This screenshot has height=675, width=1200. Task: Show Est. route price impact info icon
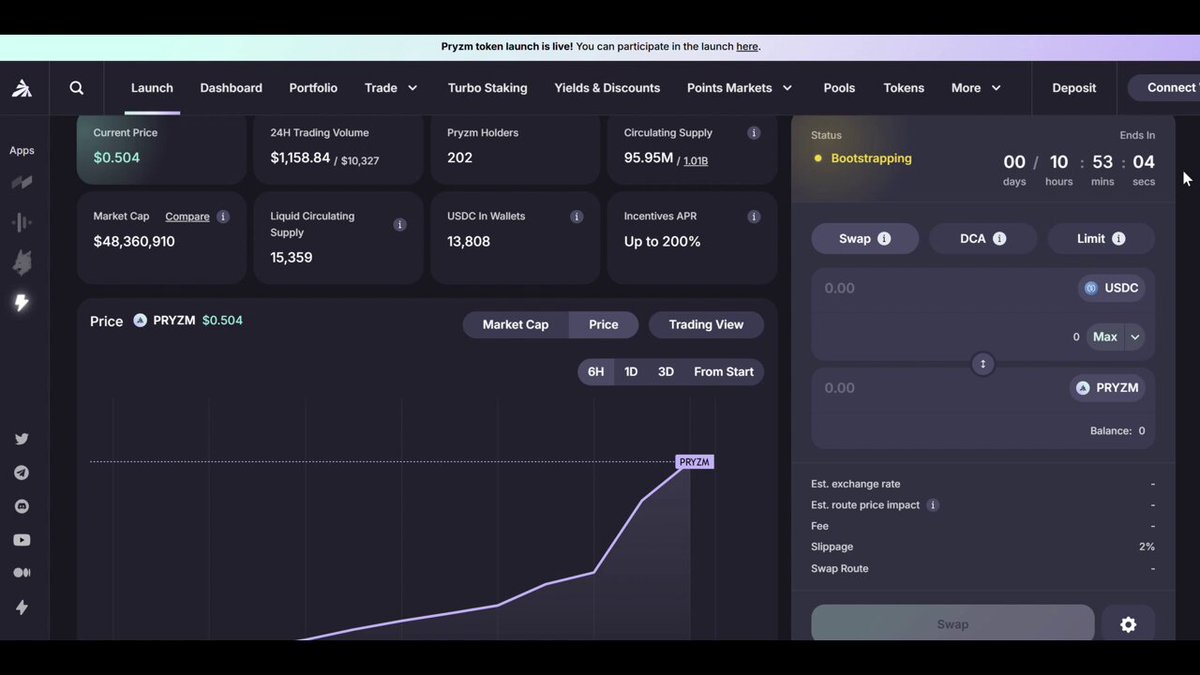click(933, 505)
